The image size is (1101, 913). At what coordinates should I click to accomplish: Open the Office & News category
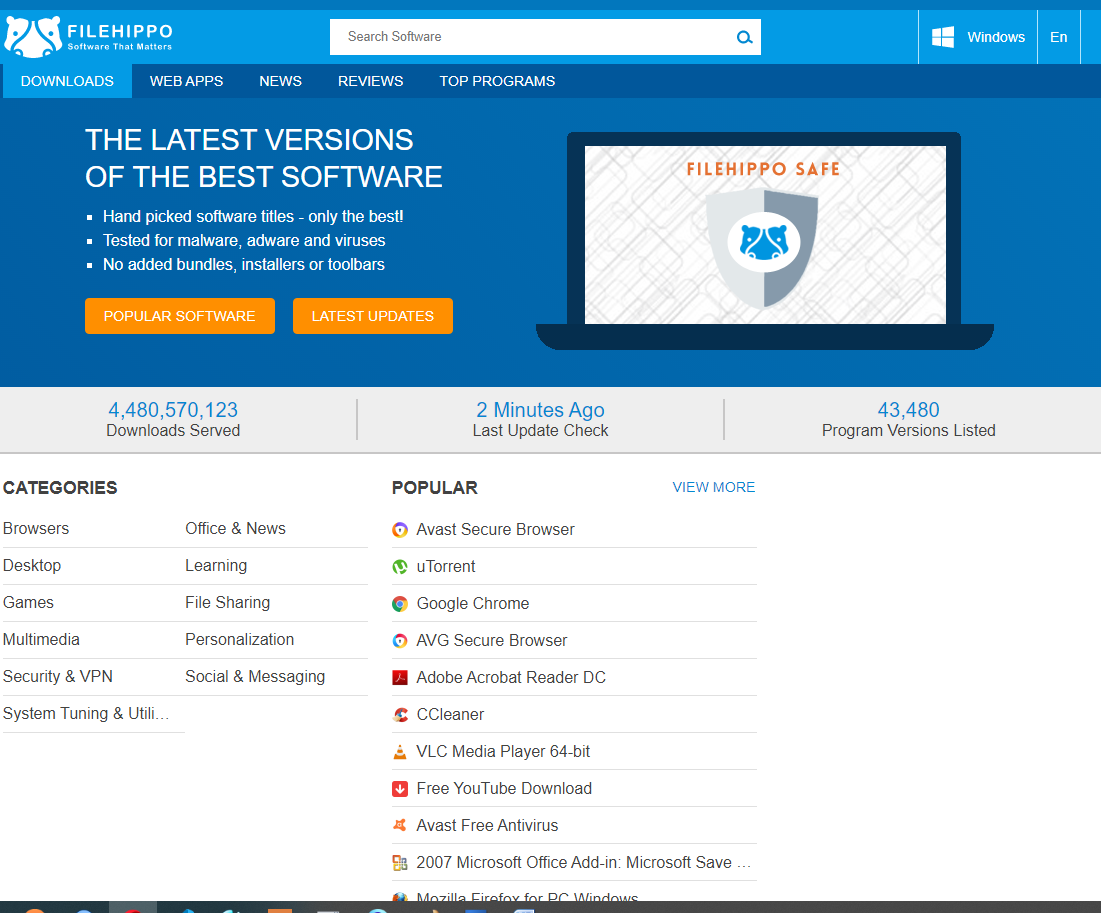(x=235, y=529)
